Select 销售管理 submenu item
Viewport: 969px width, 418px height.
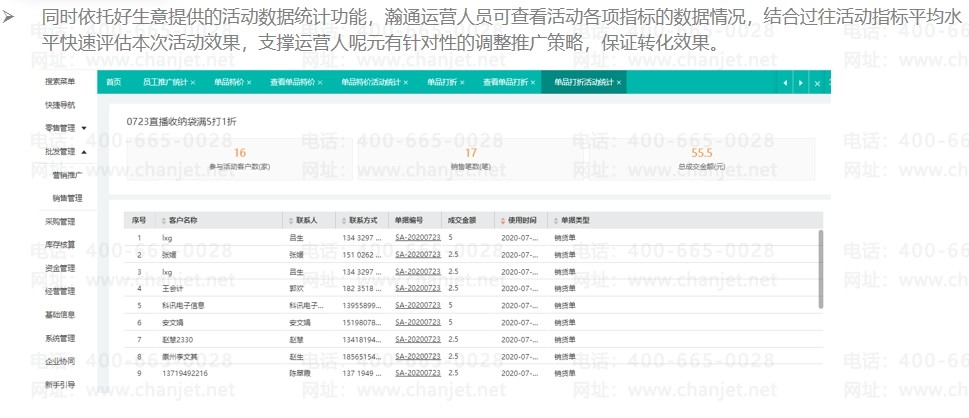[x=67, y=198]
